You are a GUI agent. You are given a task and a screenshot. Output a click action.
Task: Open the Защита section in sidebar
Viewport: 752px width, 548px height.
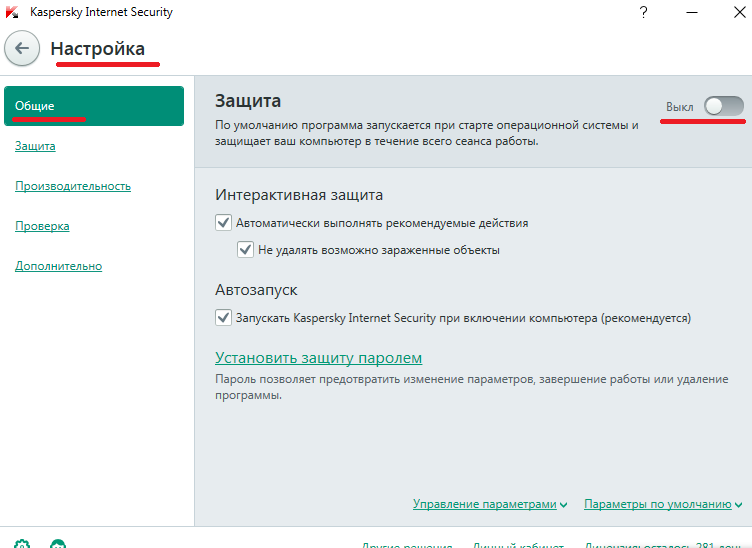[35, 146]
